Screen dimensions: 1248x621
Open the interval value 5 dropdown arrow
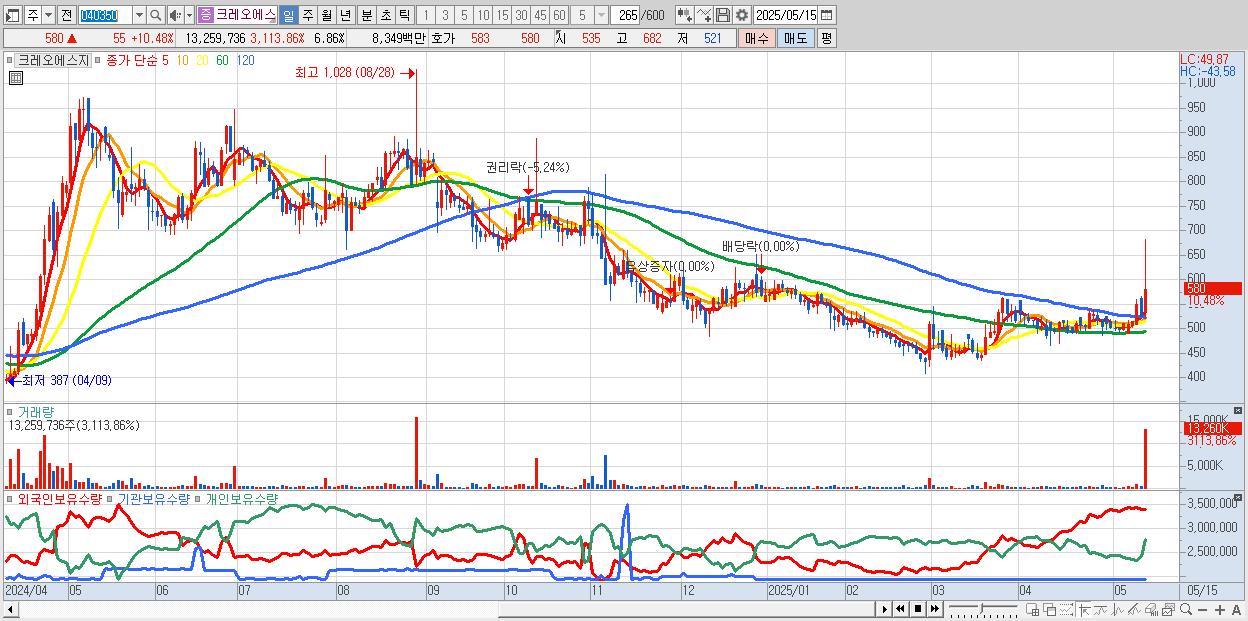[599, 15]
